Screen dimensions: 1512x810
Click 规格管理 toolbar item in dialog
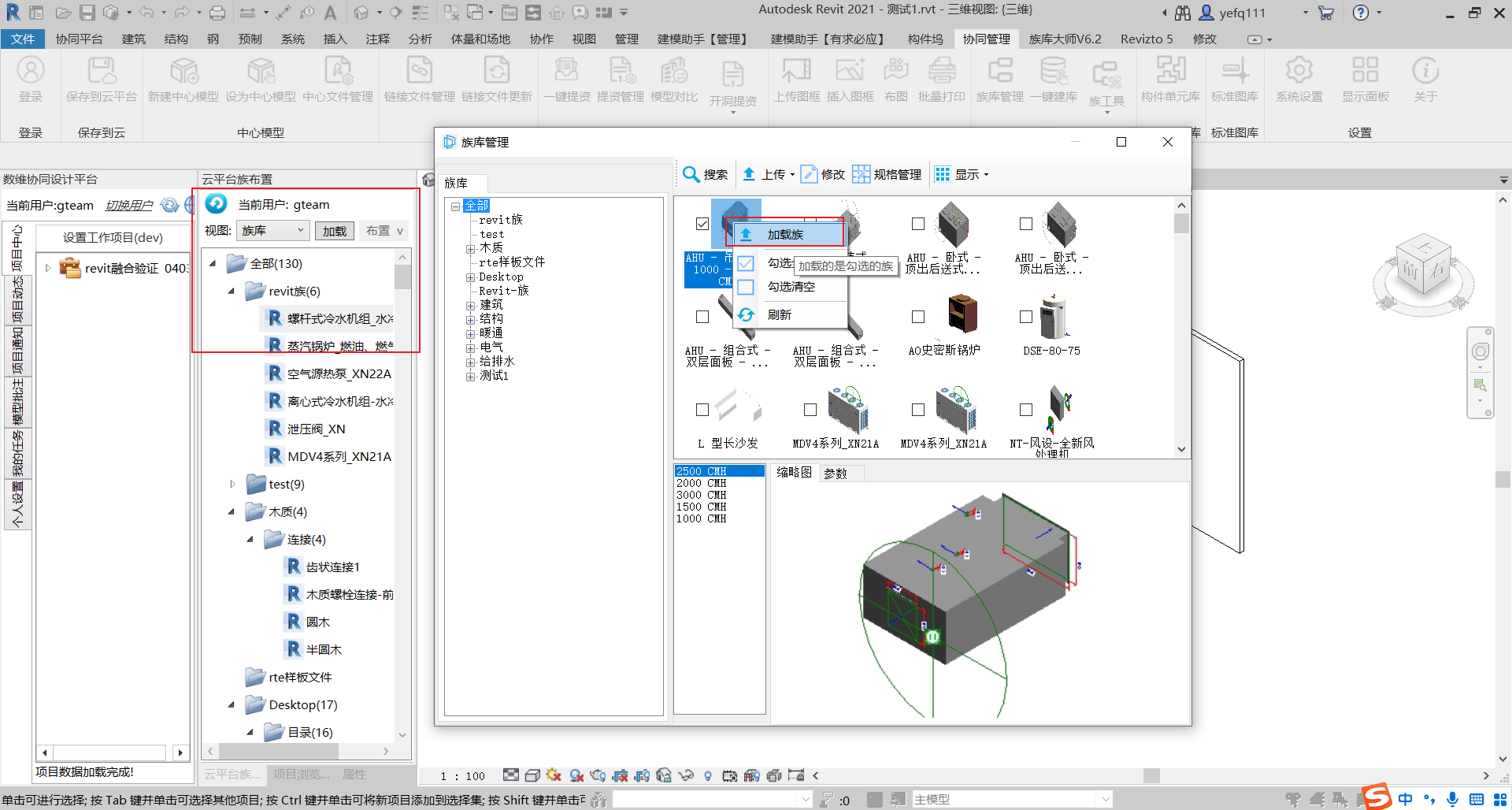click(x=887, y=174)
